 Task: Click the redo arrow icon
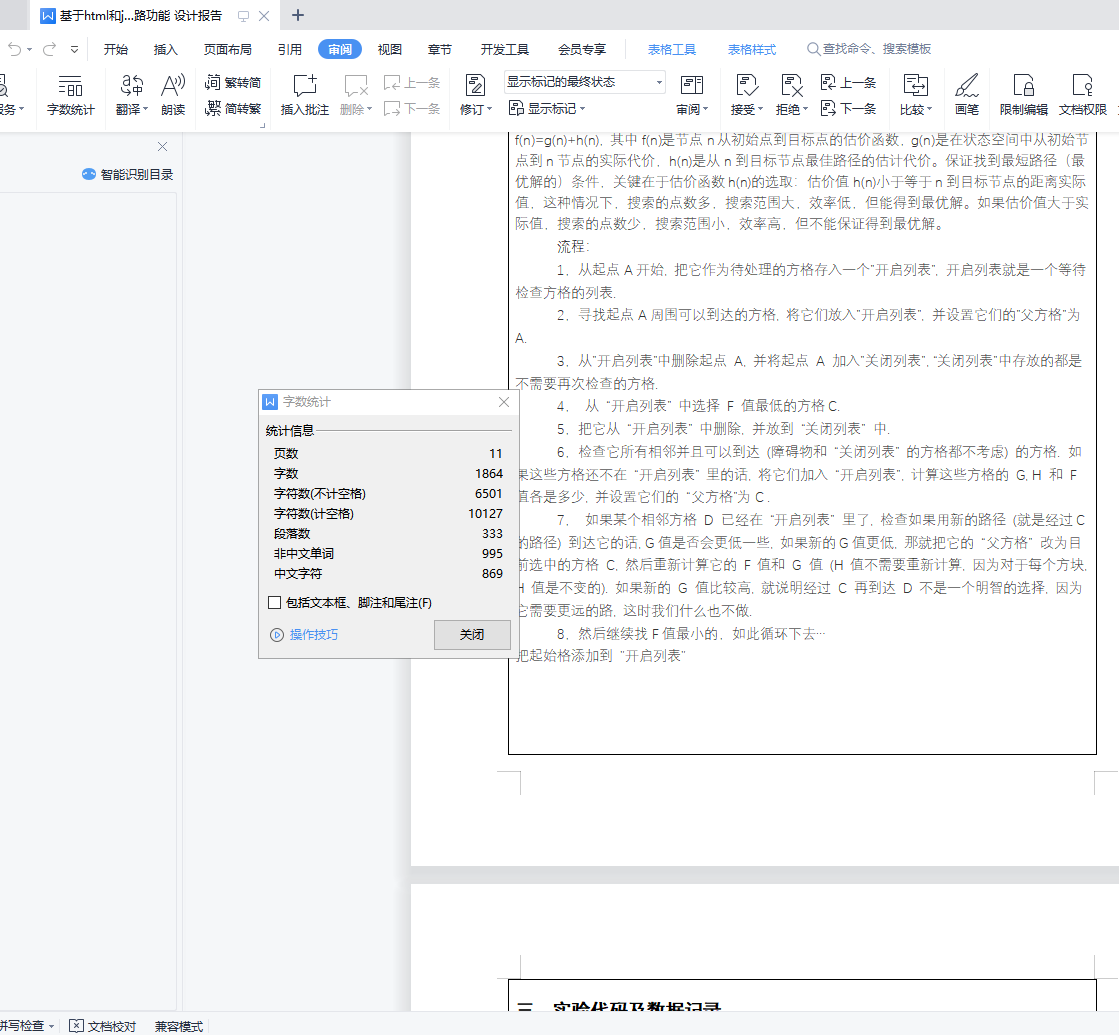point(49,49)
